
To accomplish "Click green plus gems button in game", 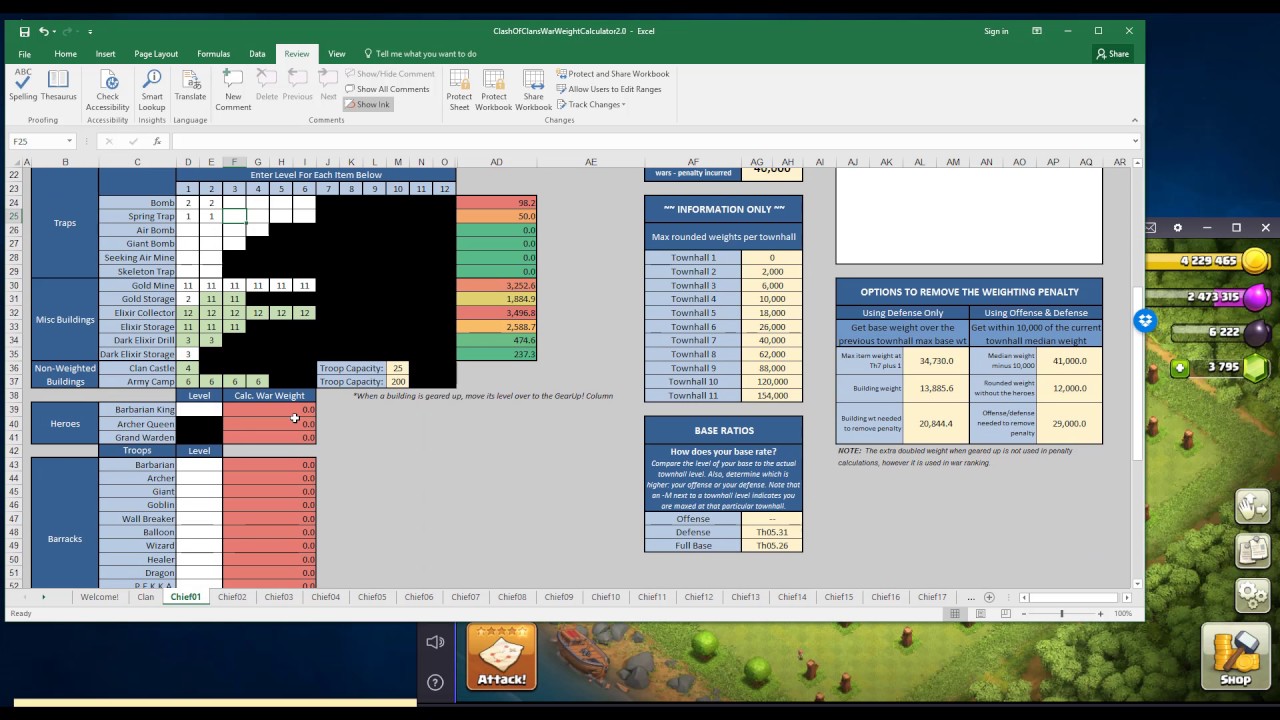I will 1181,367.
